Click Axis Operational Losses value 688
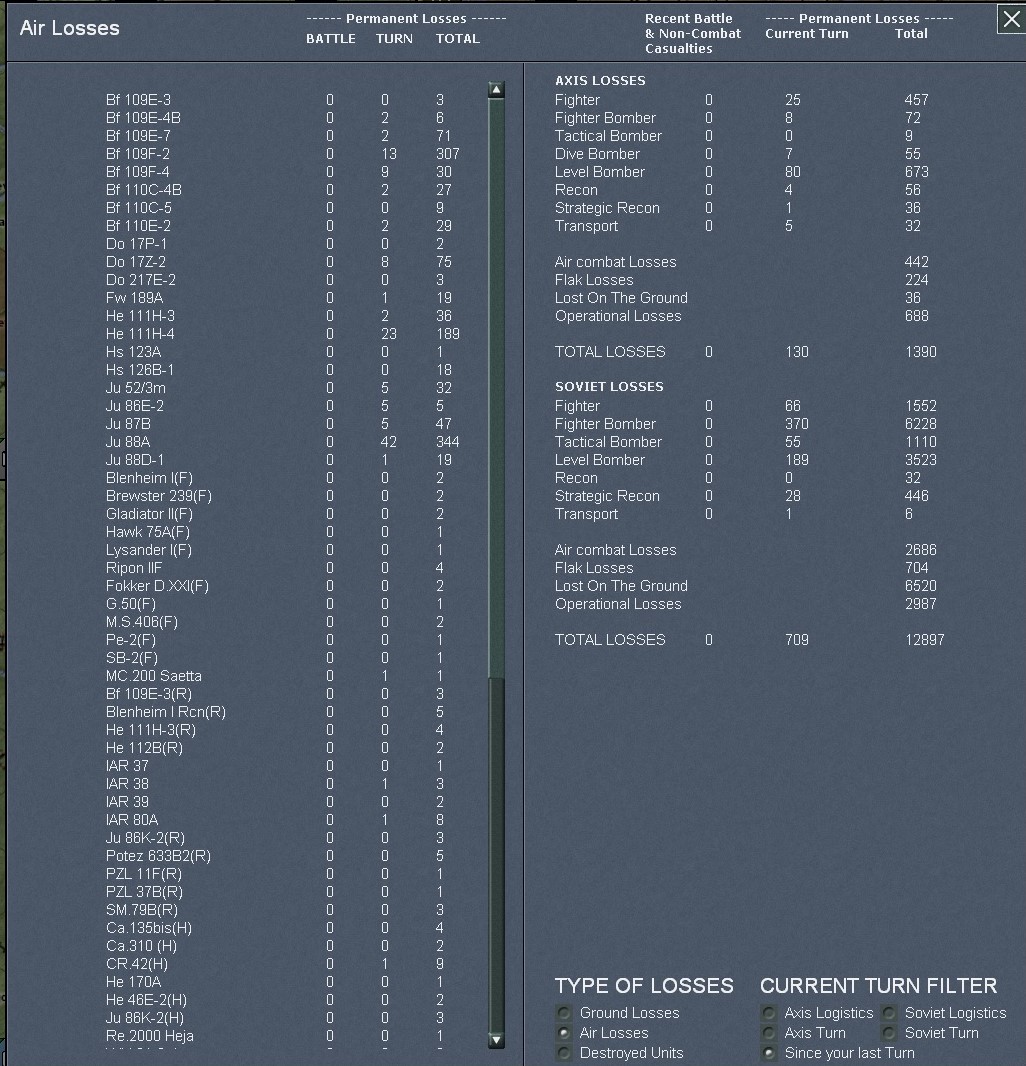Image resolution: width=1026 pixels, height=1066 pixels. [x=917, y=315]
